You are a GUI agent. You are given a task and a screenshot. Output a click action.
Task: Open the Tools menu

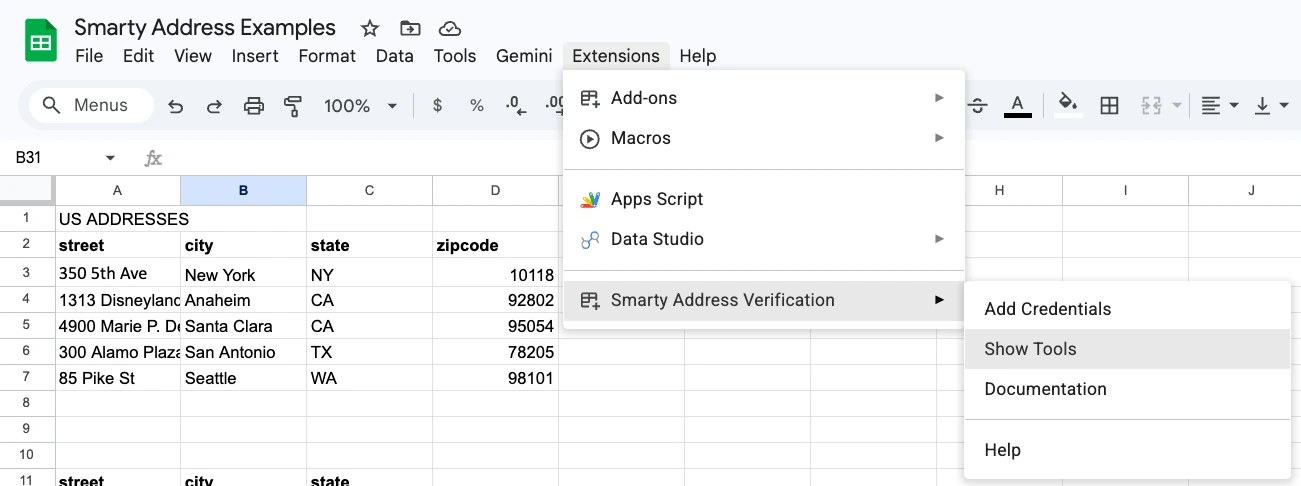(455, 56)
